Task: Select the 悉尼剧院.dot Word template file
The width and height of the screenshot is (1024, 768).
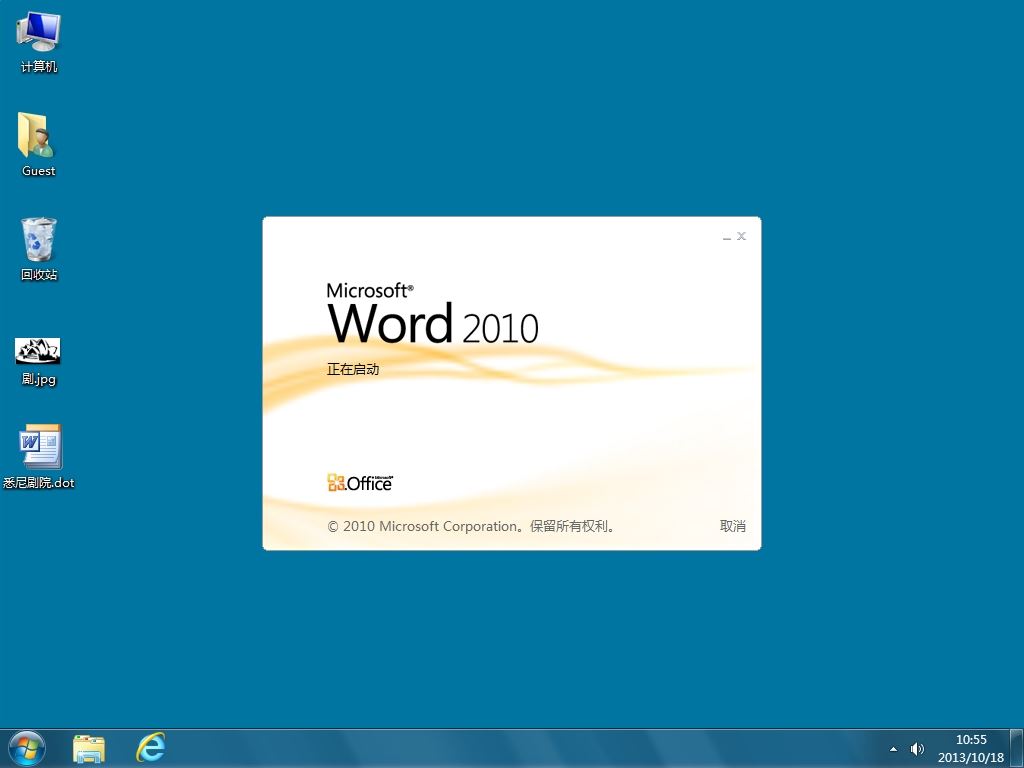Action: (x=39, y=456)
